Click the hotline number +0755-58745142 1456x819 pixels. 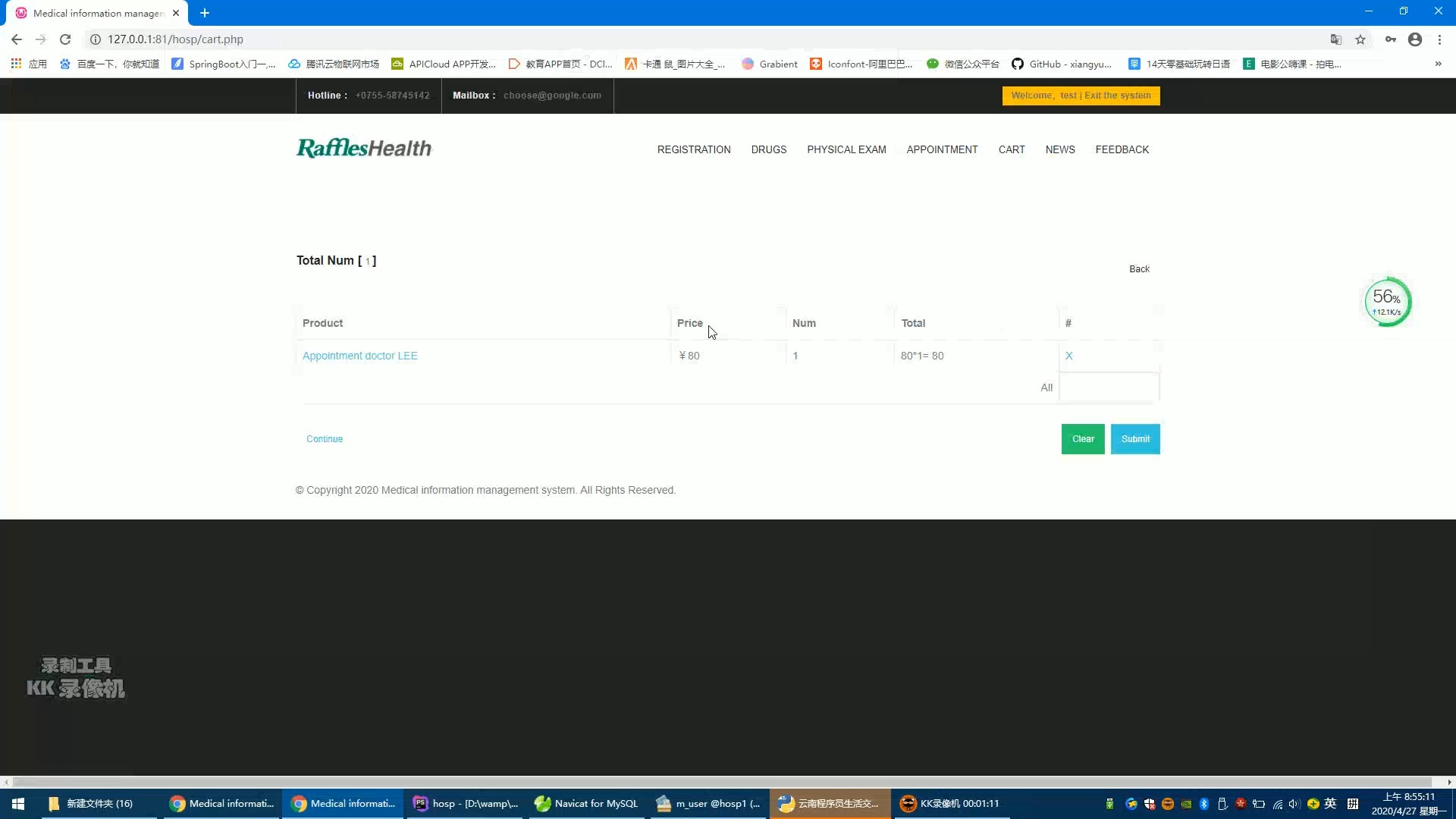(x=392, y=96)
